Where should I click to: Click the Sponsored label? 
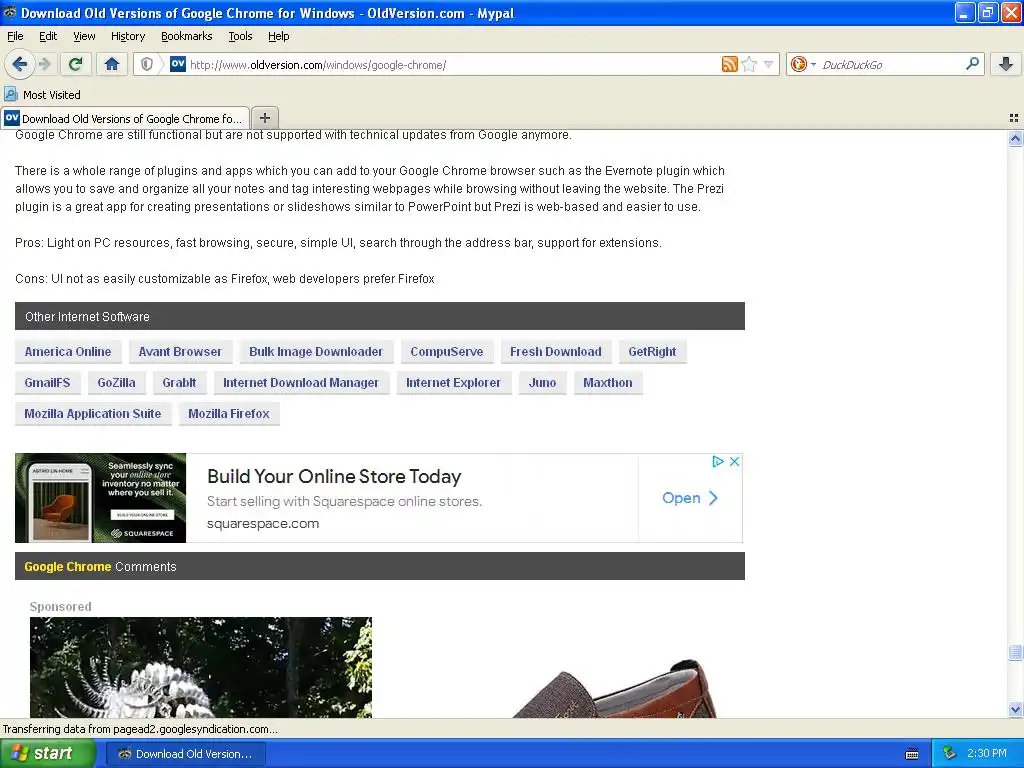pos(61,607)
